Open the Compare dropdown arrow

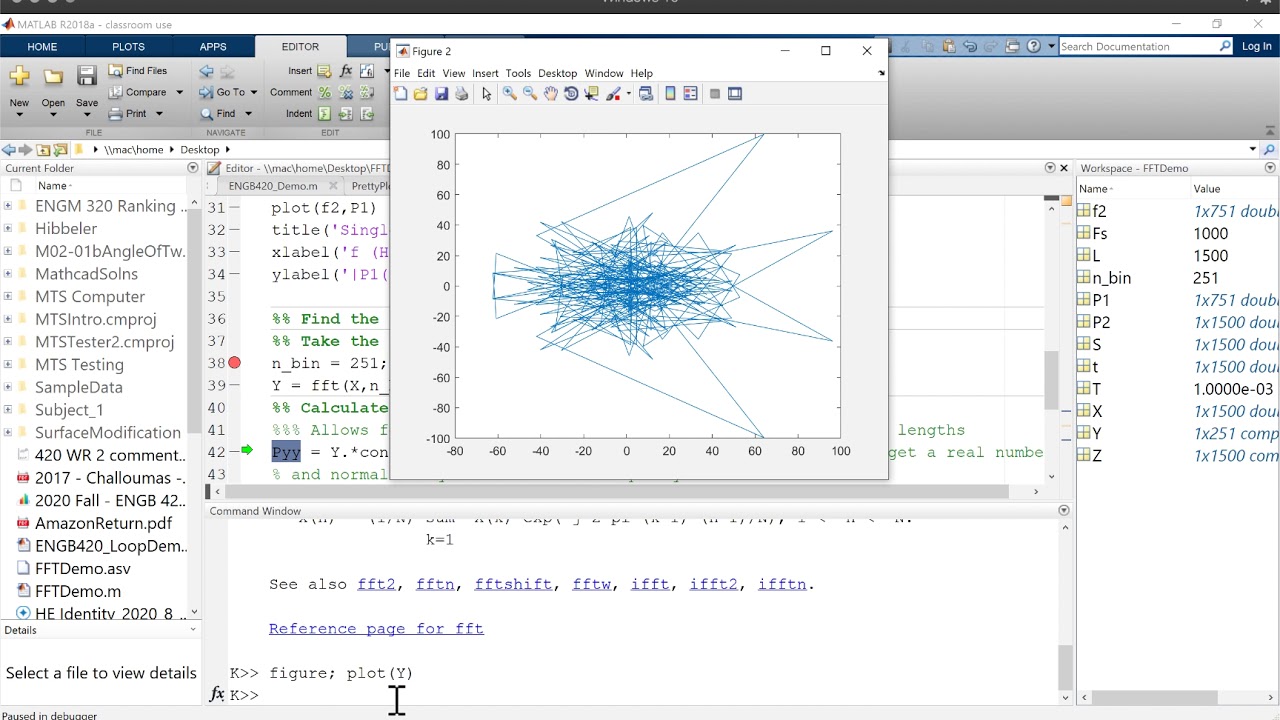coord(180,92)
